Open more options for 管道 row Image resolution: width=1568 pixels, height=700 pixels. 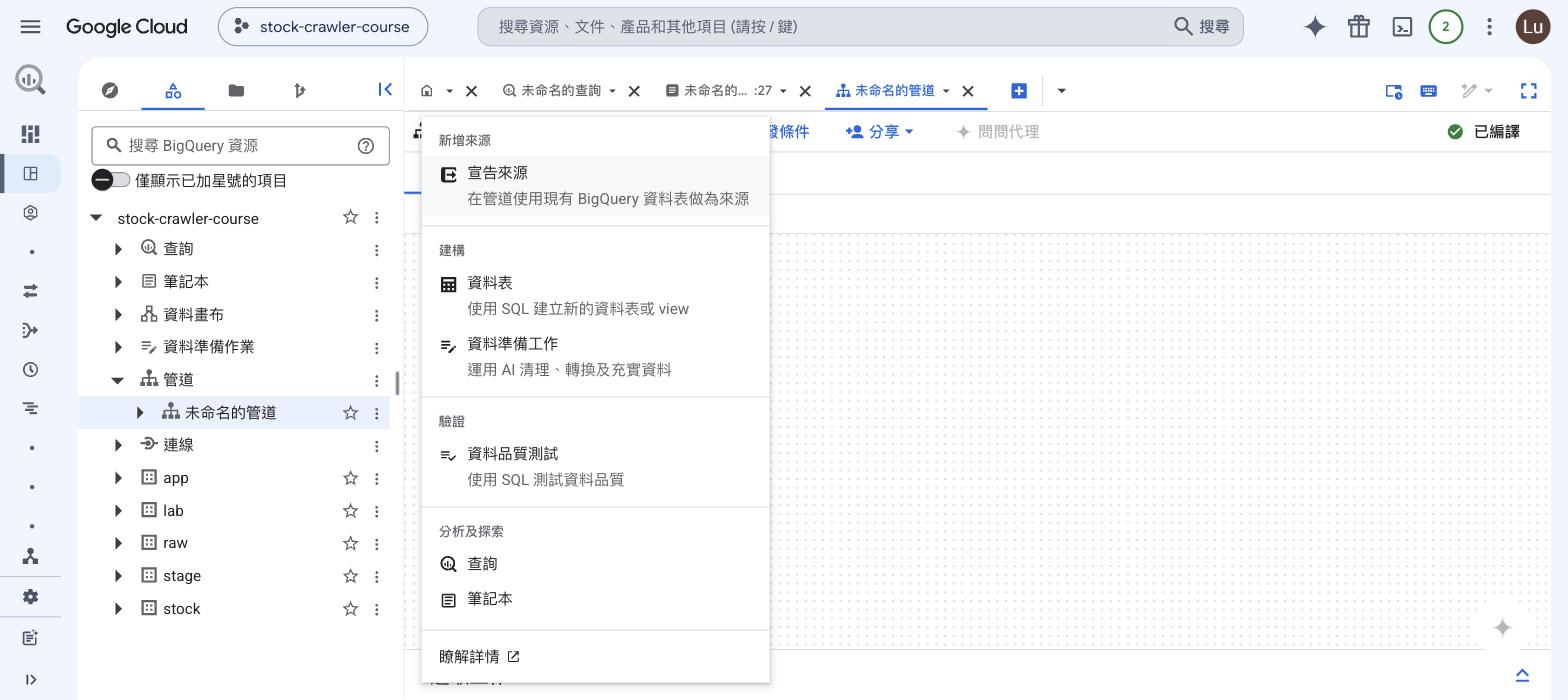[x=376, y=381]
